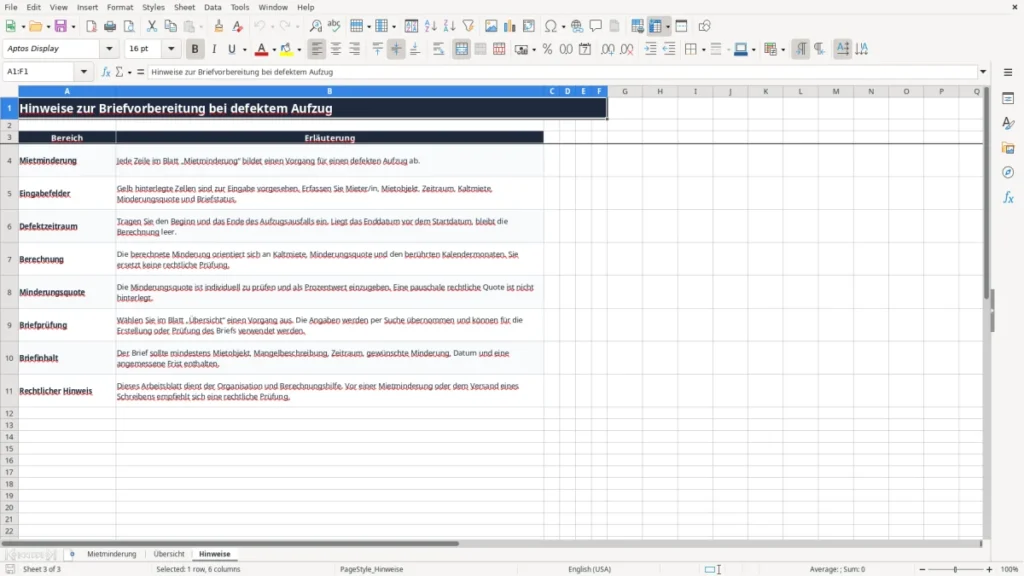Align cell text left

[x=317, y=49]
